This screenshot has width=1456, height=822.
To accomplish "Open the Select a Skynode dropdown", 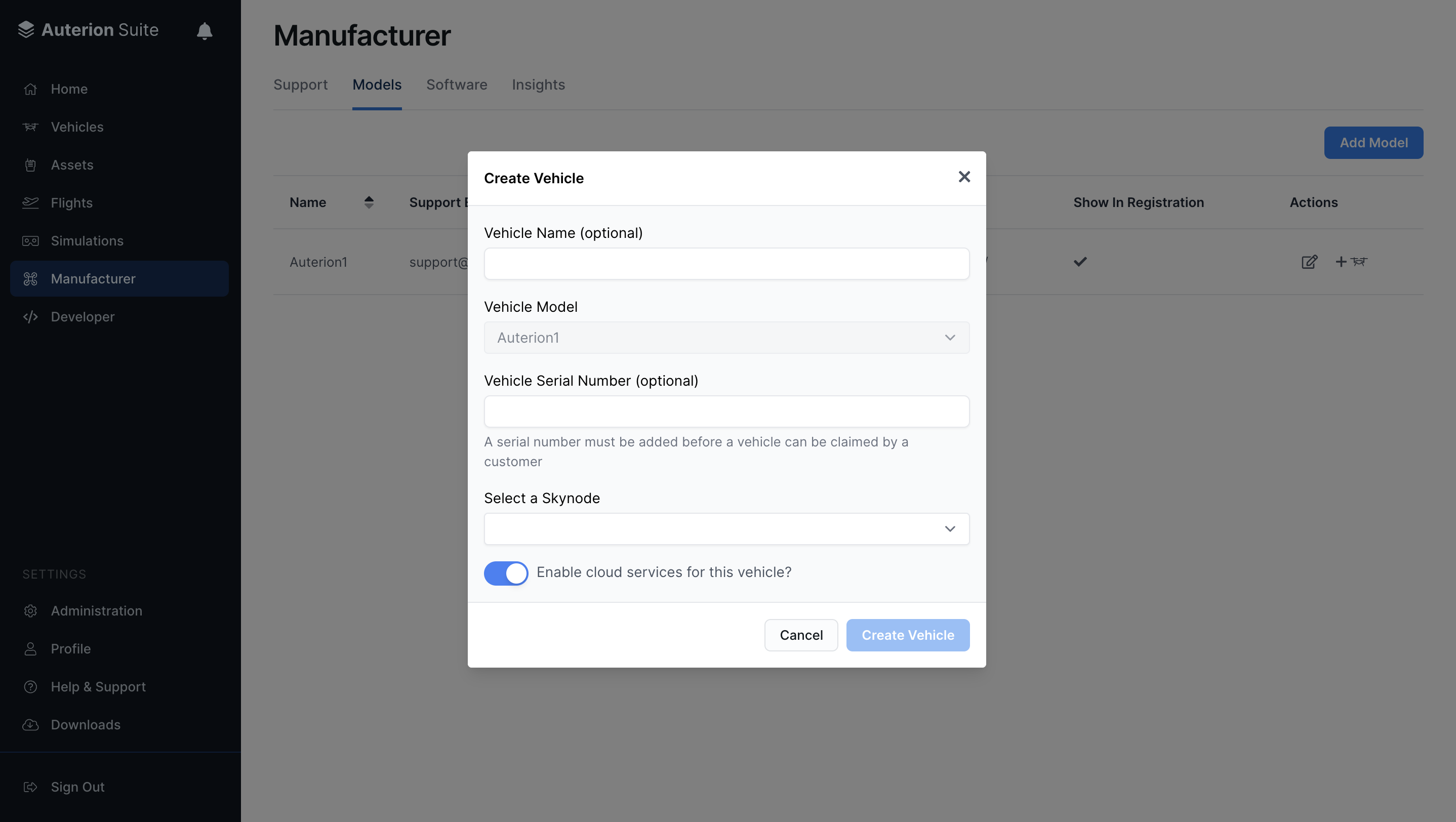I will (726, 529).
